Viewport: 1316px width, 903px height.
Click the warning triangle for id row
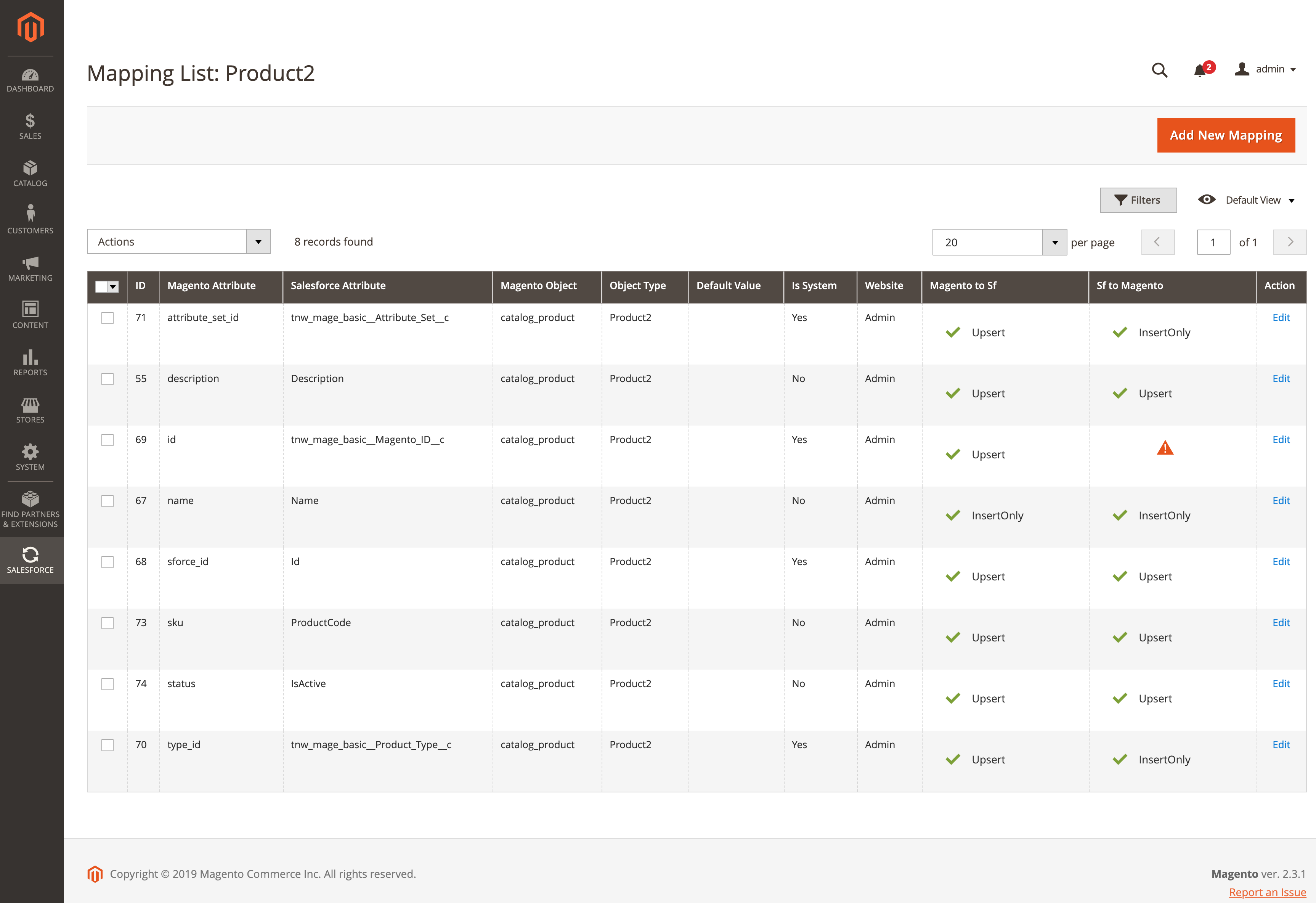[x=1165, y=448]
